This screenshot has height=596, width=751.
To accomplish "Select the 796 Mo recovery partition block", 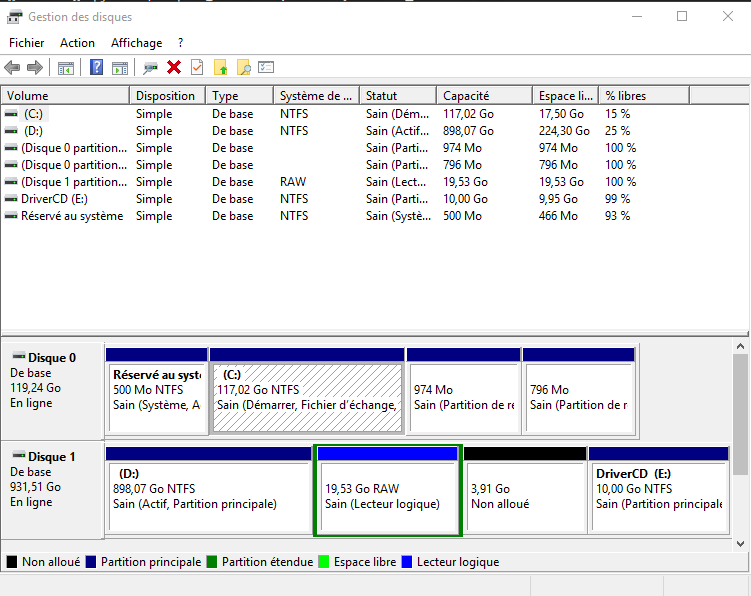I will (579, 391).
